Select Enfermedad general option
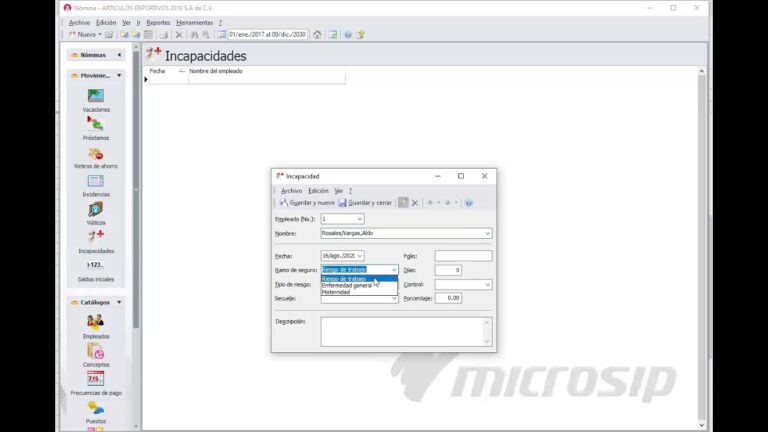 click(359, 286)
